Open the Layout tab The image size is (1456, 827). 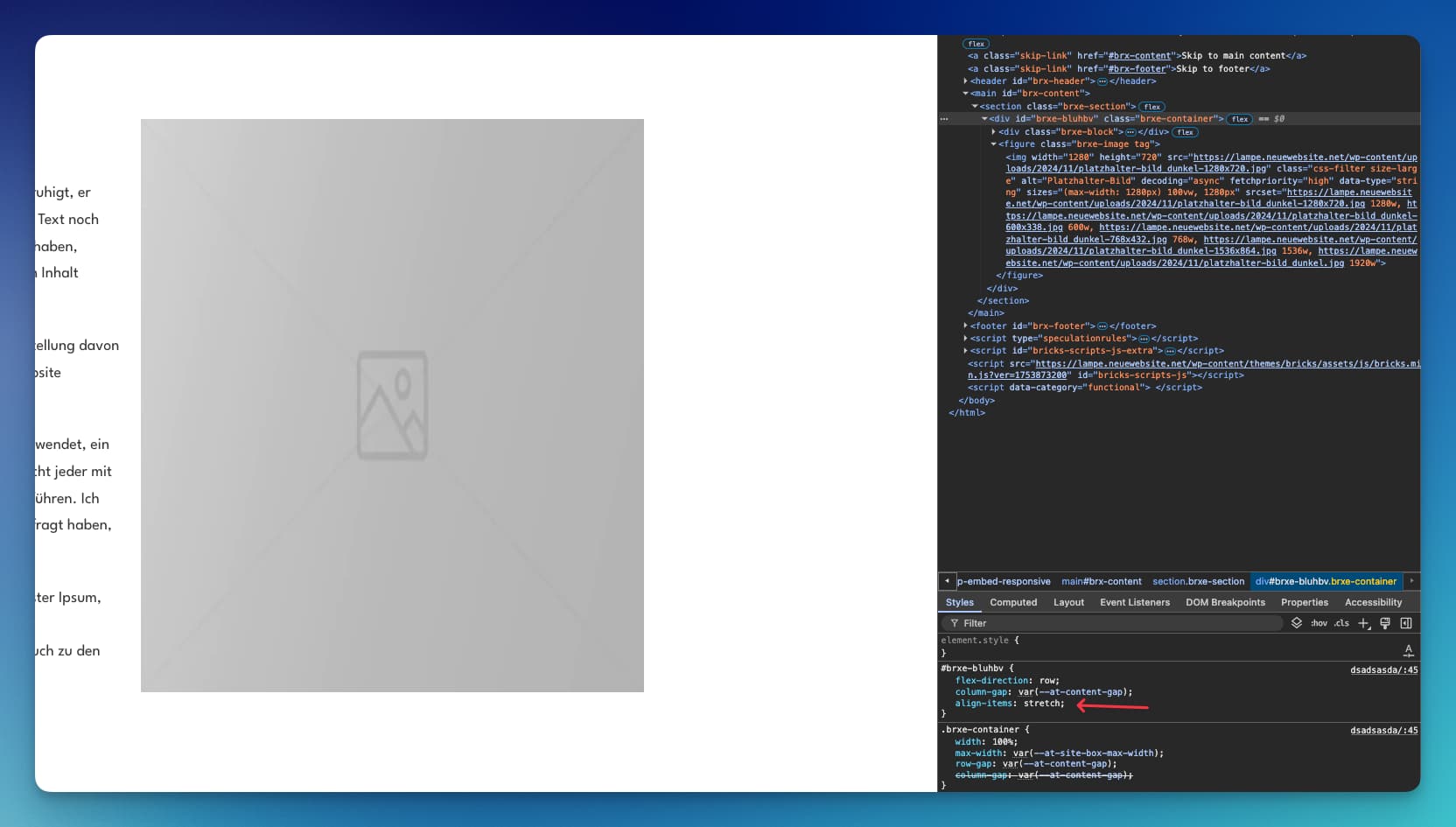click(1068, 602)
